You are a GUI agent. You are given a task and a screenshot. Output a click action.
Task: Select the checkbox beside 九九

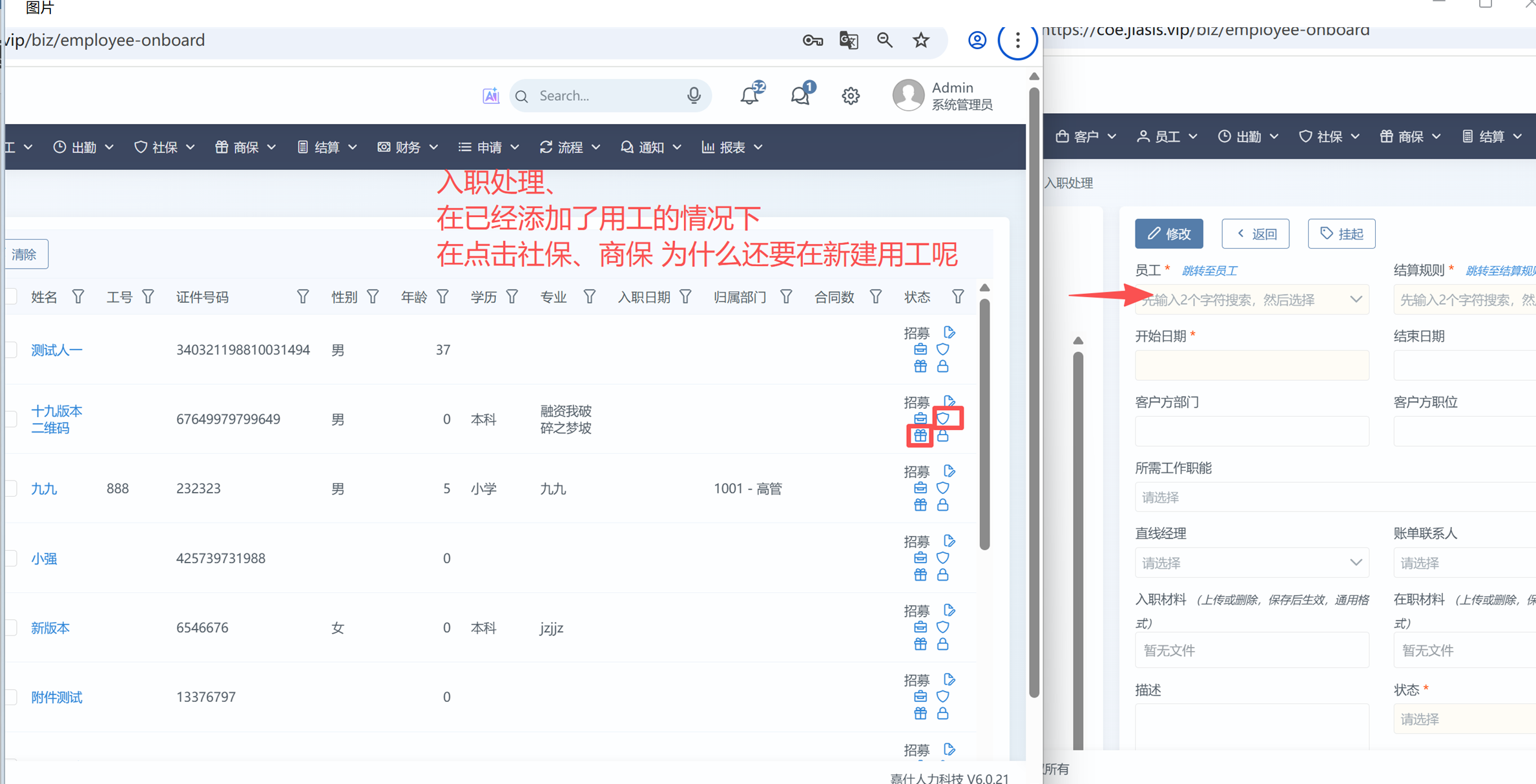[x=11, y=489]
